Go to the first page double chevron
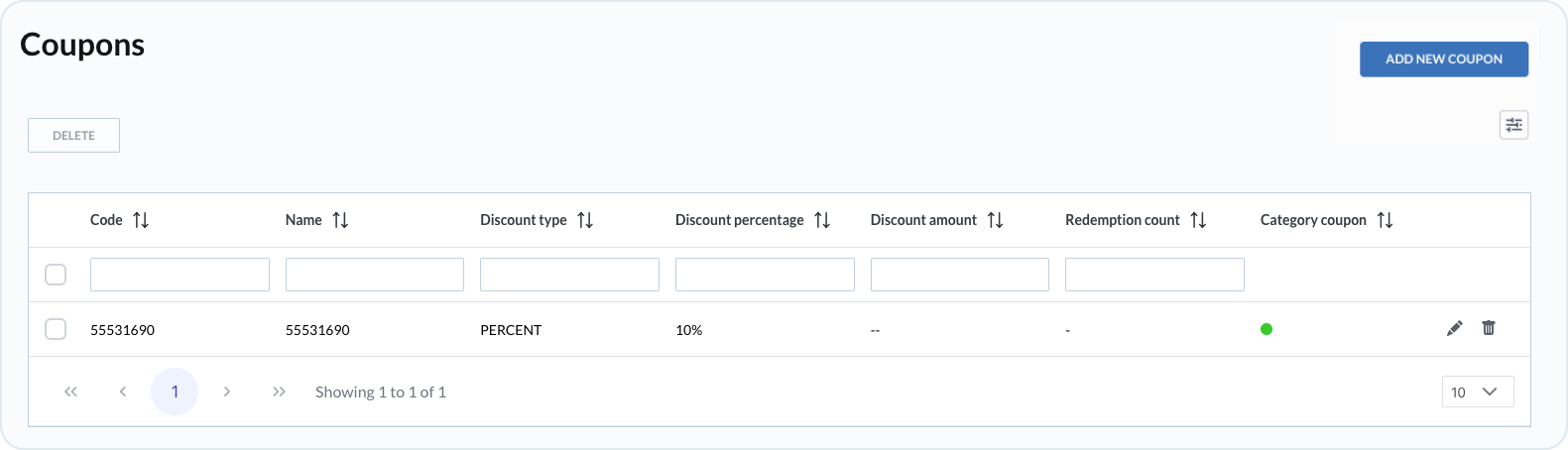Screen dimensions: 1568x450 point(70,392)
